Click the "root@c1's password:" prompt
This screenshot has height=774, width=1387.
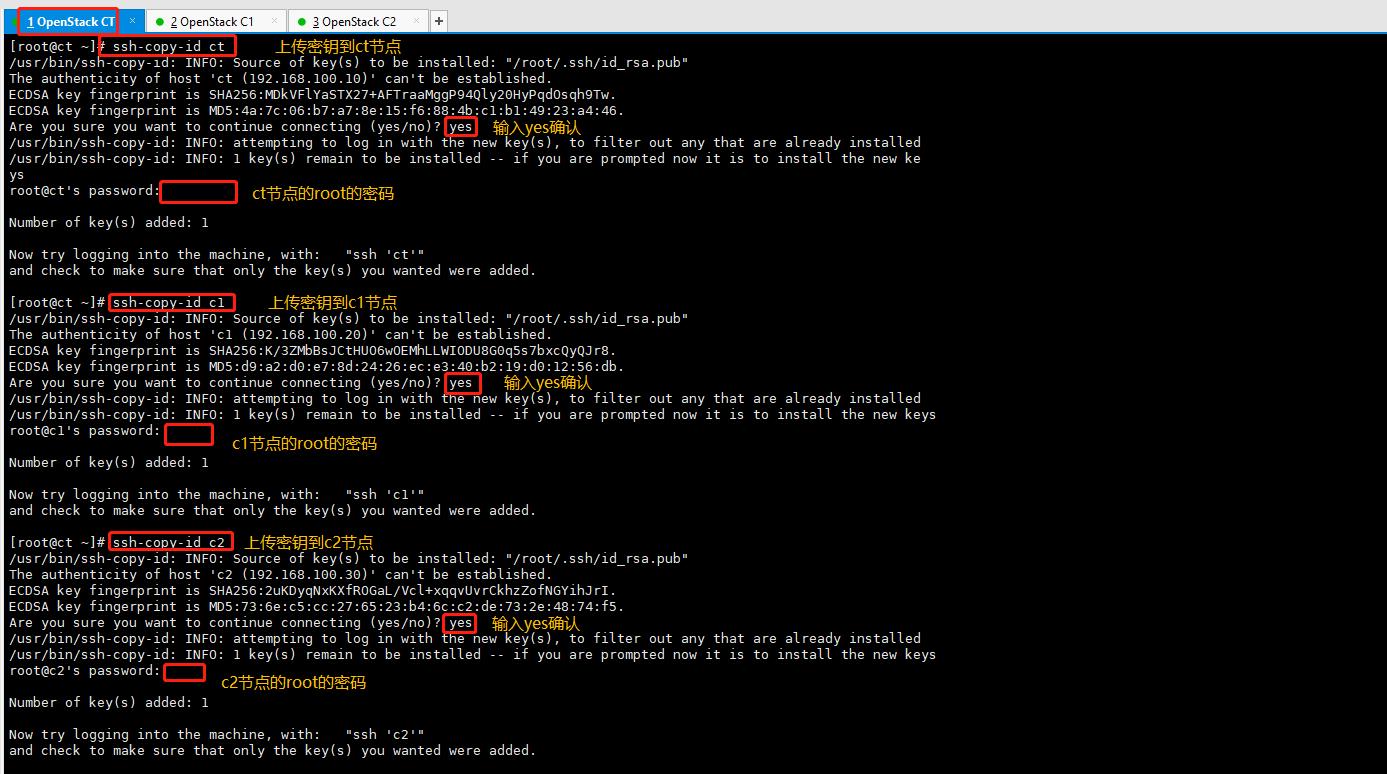(x=84, y=430)
